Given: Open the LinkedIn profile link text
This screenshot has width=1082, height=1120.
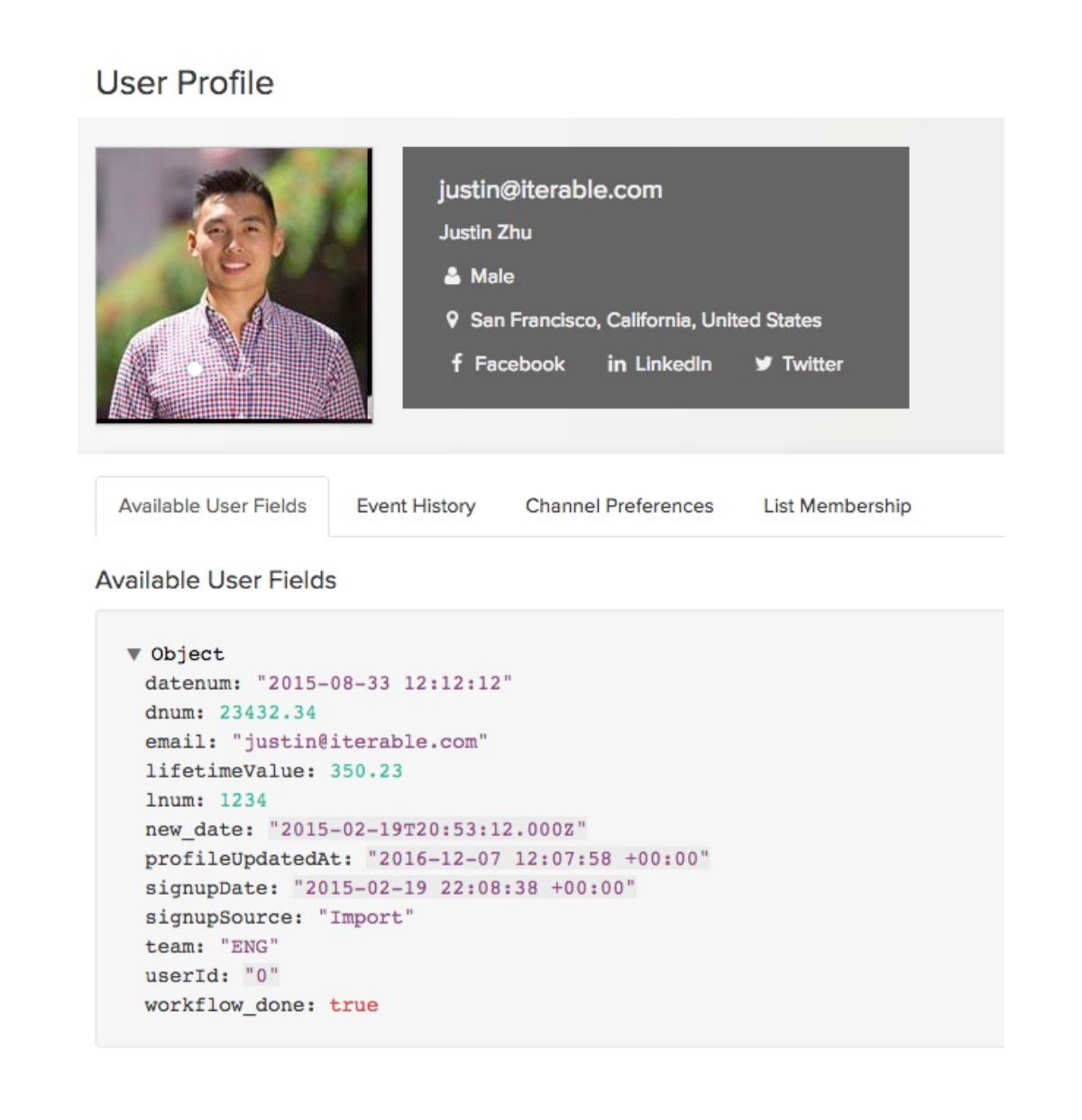Looking at the screenshot, I should pos(673,364).
